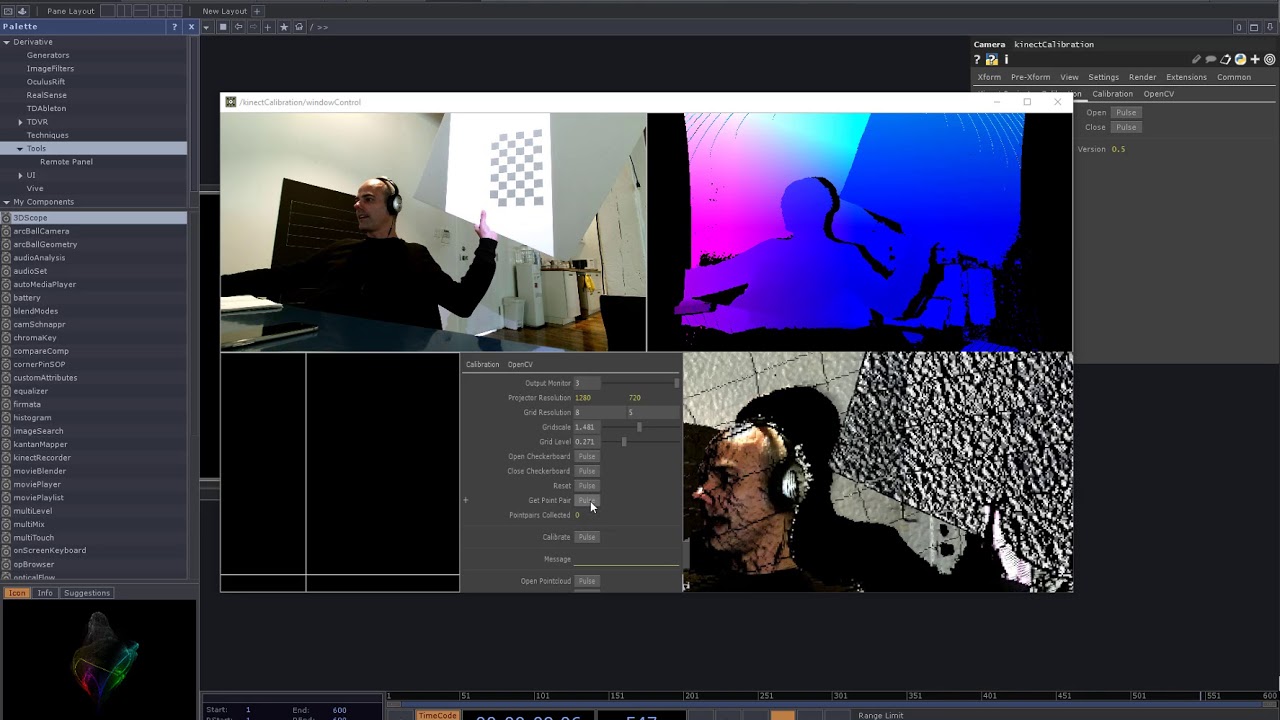Open the comment speech bubble icon
The width and height of the screenshot is (1280, 720).
click(x=1211, y=60)
